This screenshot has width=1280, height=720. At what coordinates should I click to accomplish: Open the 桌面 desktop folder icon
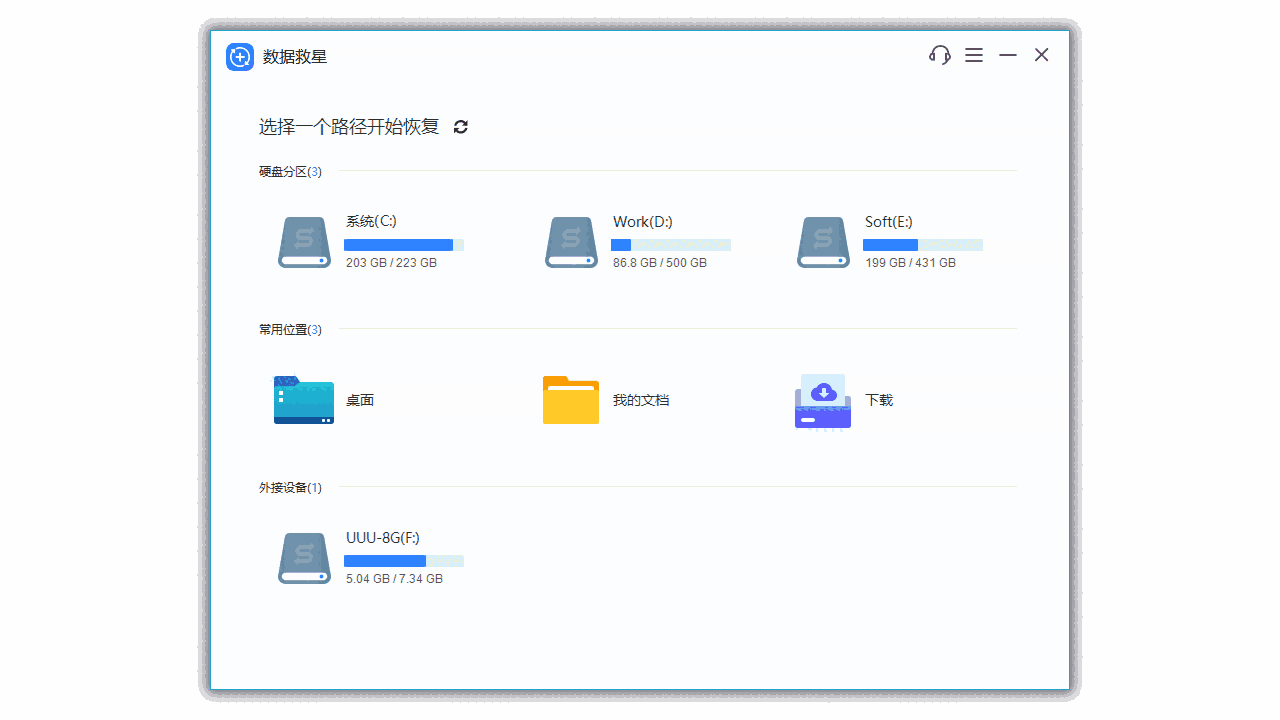pyautogui.click(x=304, y=400)
